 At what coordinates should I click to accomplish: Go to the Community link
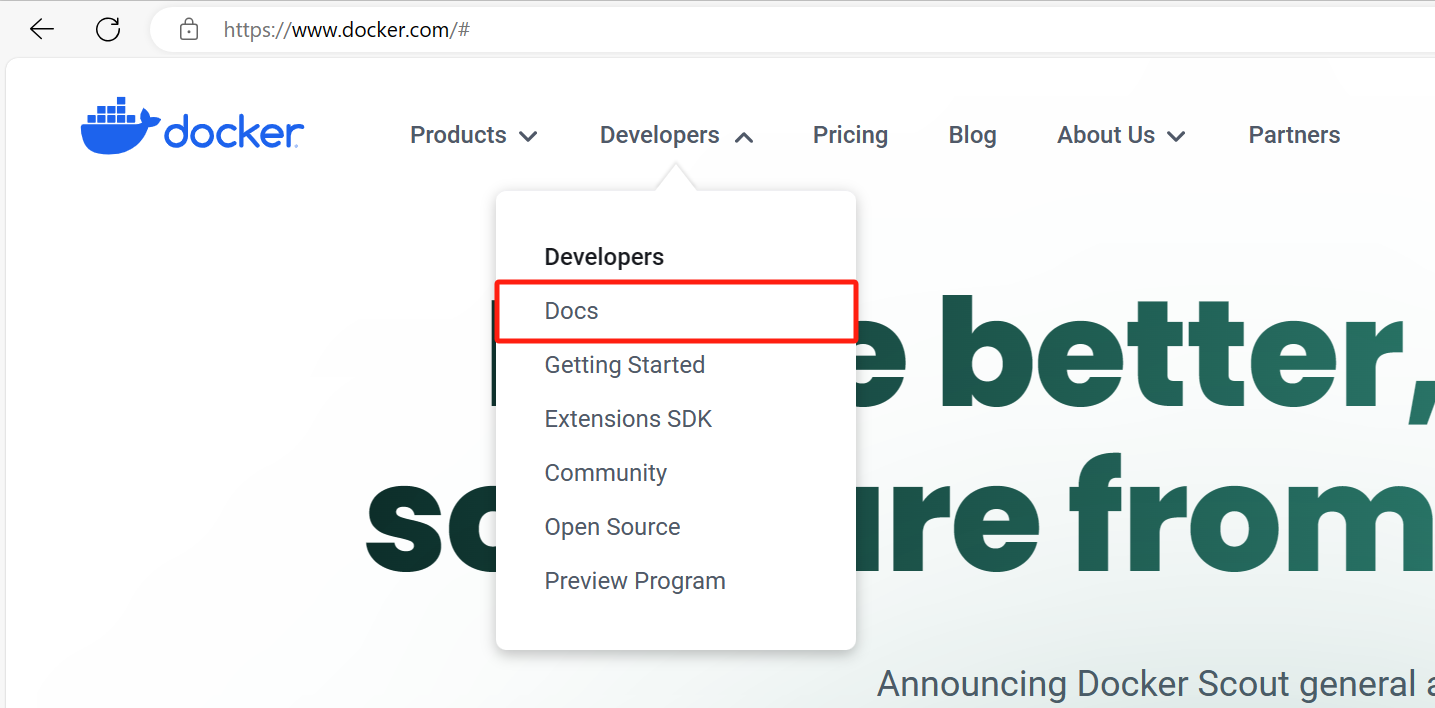coord(605,473)
